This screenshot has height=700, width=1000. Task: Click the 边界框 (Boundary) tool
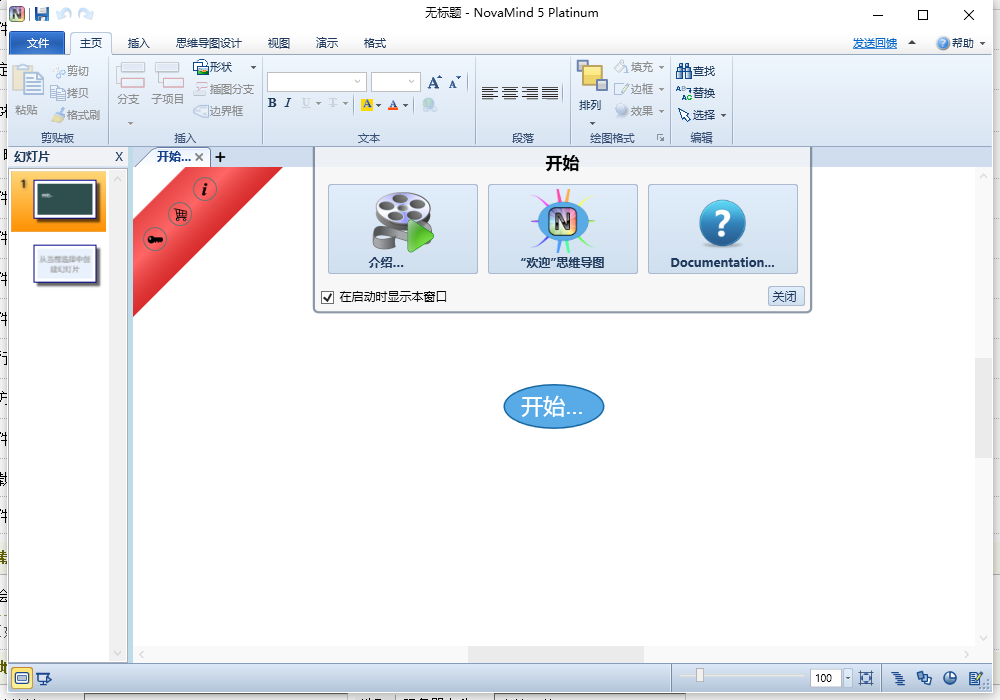[x=218, y=111]
